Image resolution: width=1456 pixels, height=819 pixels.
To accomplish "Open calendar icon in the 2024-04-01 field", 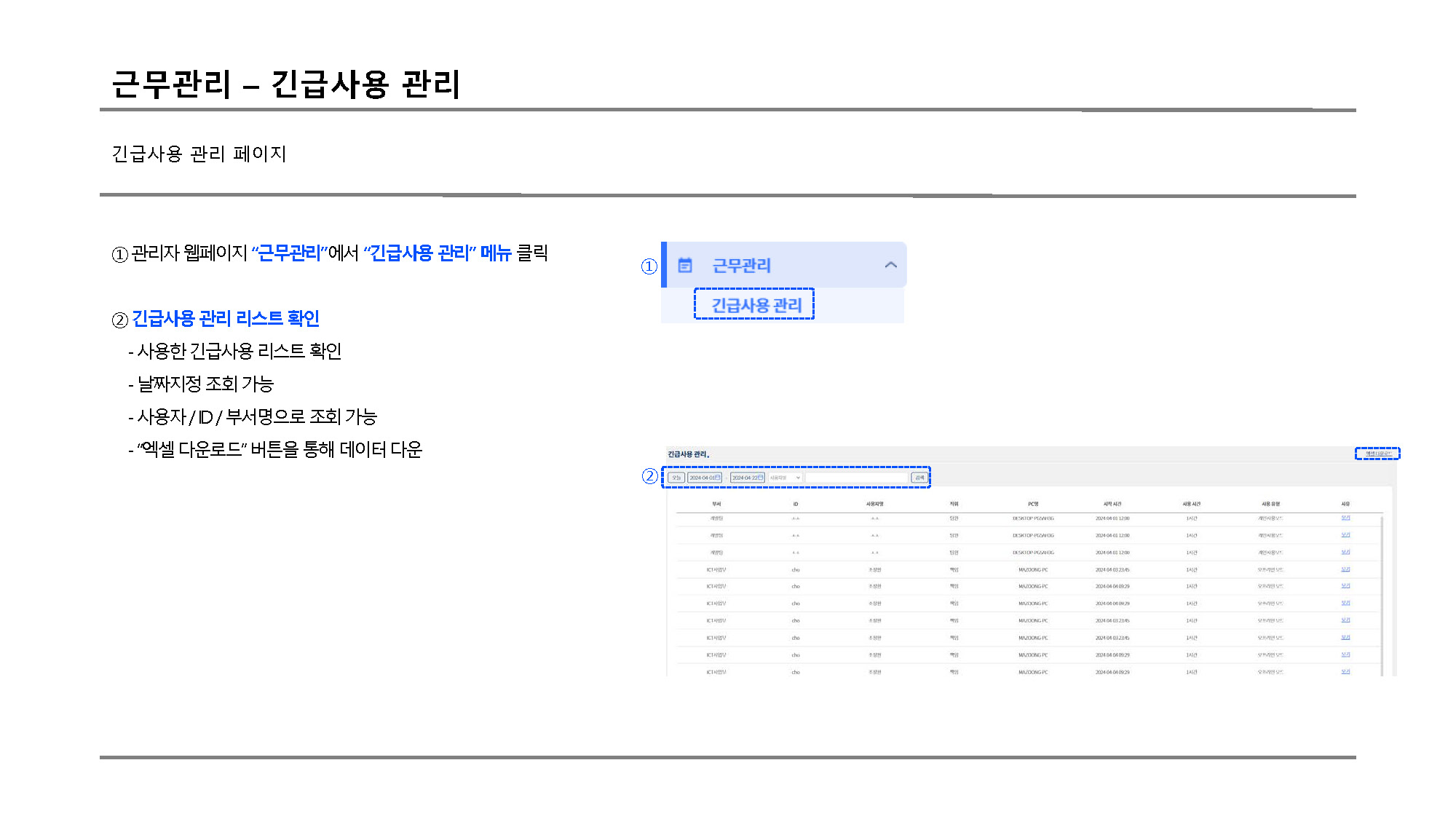I will pyautogui.click(x=718, y=478).
